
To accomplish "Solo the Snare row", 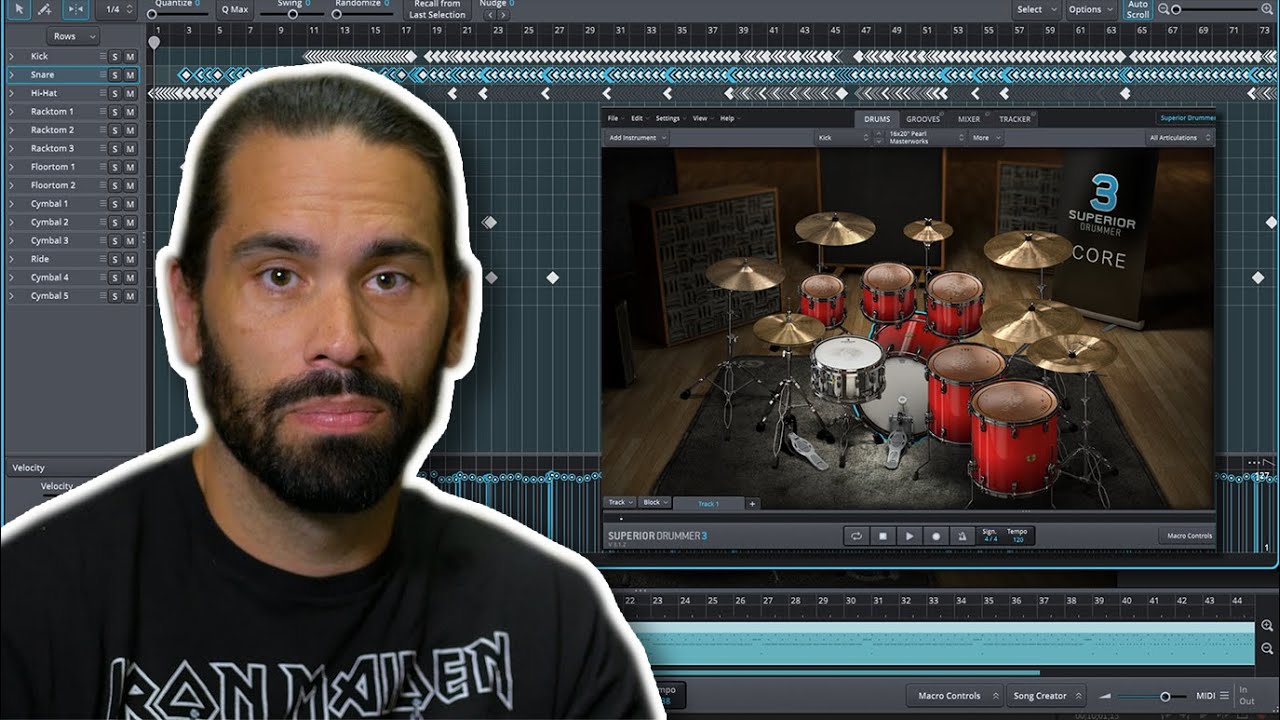I will click(x=114, y=75).
